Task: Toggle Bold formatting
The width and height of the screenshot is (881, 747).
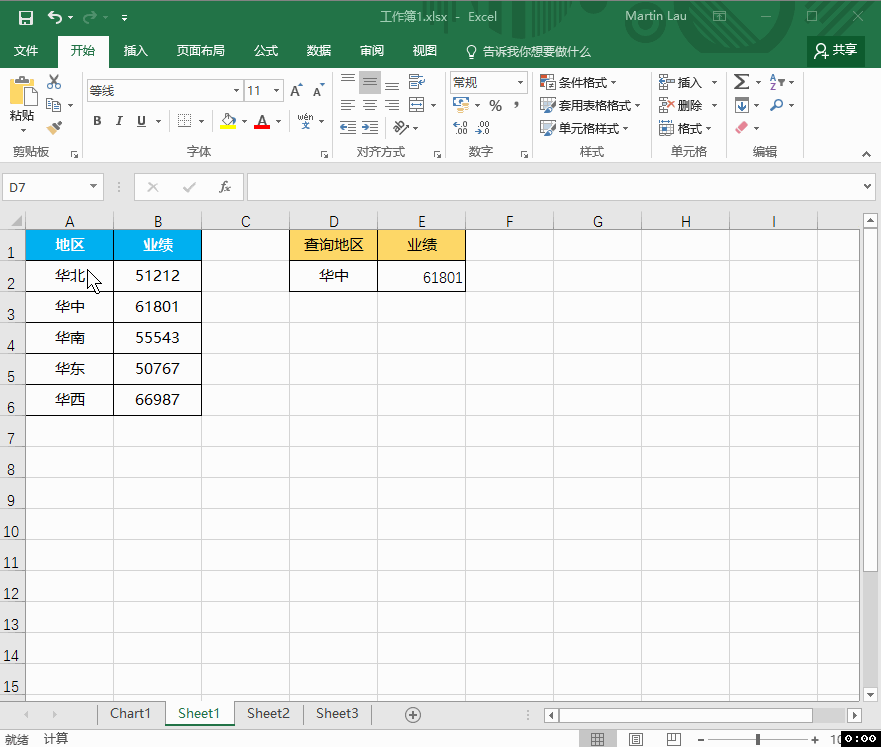Action: pos(97,121)
